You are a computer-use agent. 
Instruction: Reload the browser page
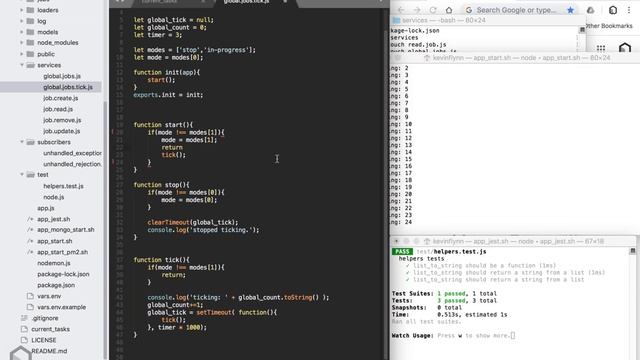[433, 10]
